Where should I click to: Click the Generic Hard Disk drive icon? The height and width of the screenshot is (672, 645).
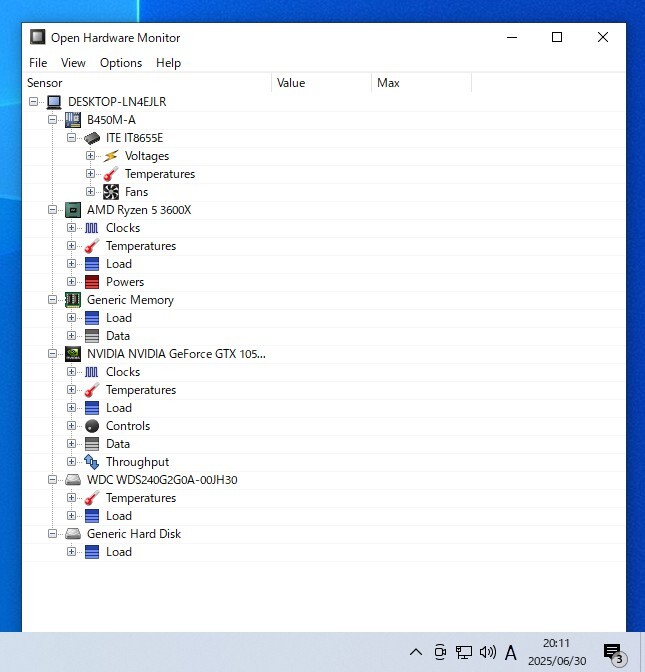tap(73, 534)
